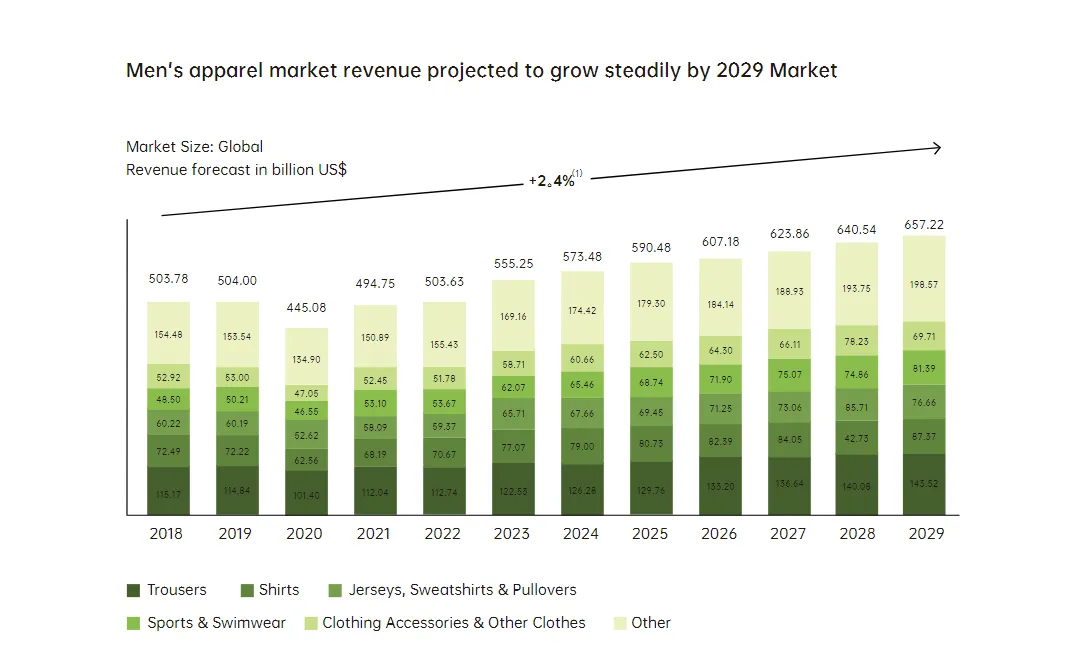Click the Trousers legend color swatch
Screen dimensions: 1076x651
(133, 590)
